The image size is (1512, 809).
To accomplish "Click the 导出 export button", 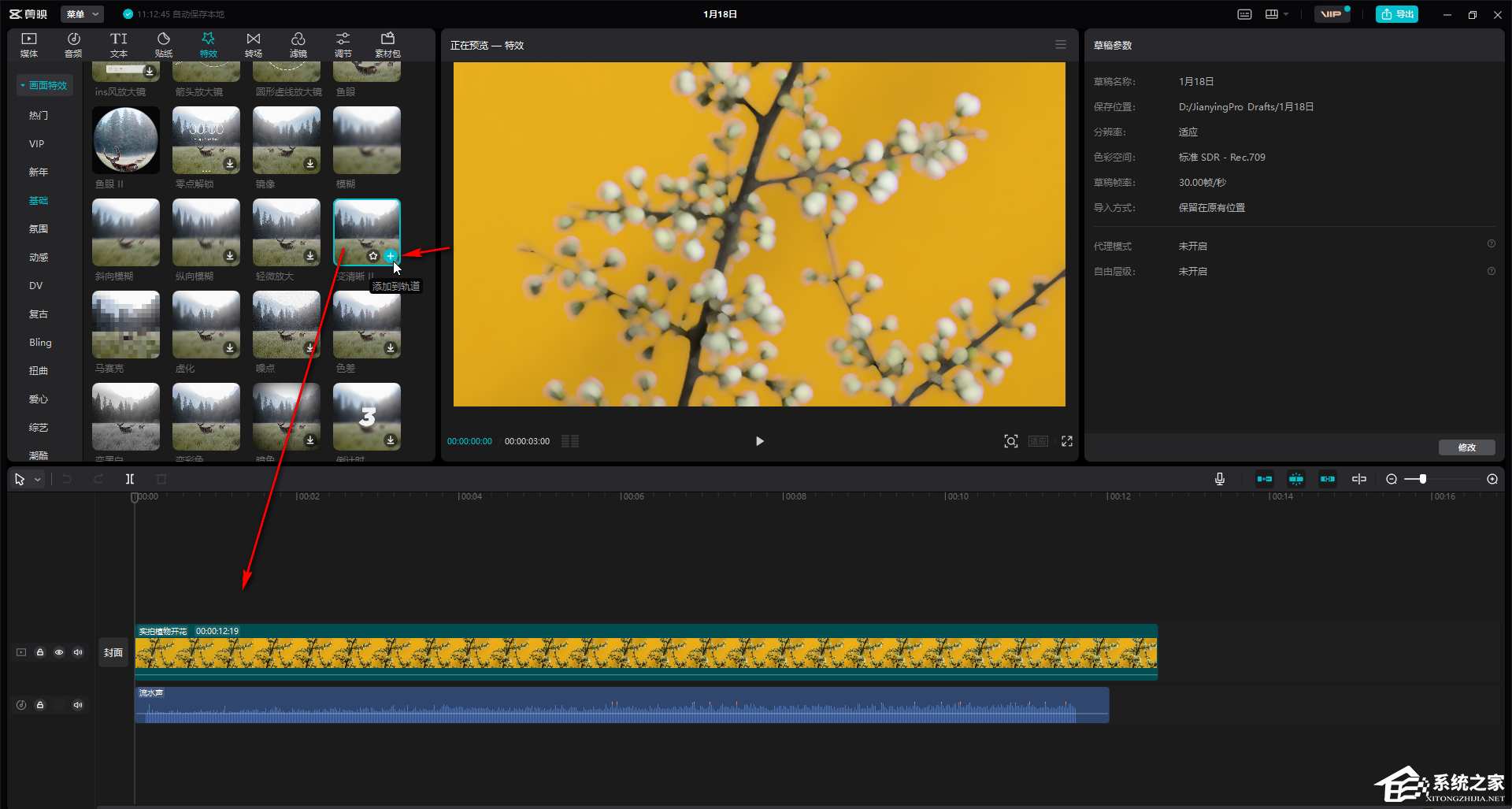I will click(x=1396, y=14).
